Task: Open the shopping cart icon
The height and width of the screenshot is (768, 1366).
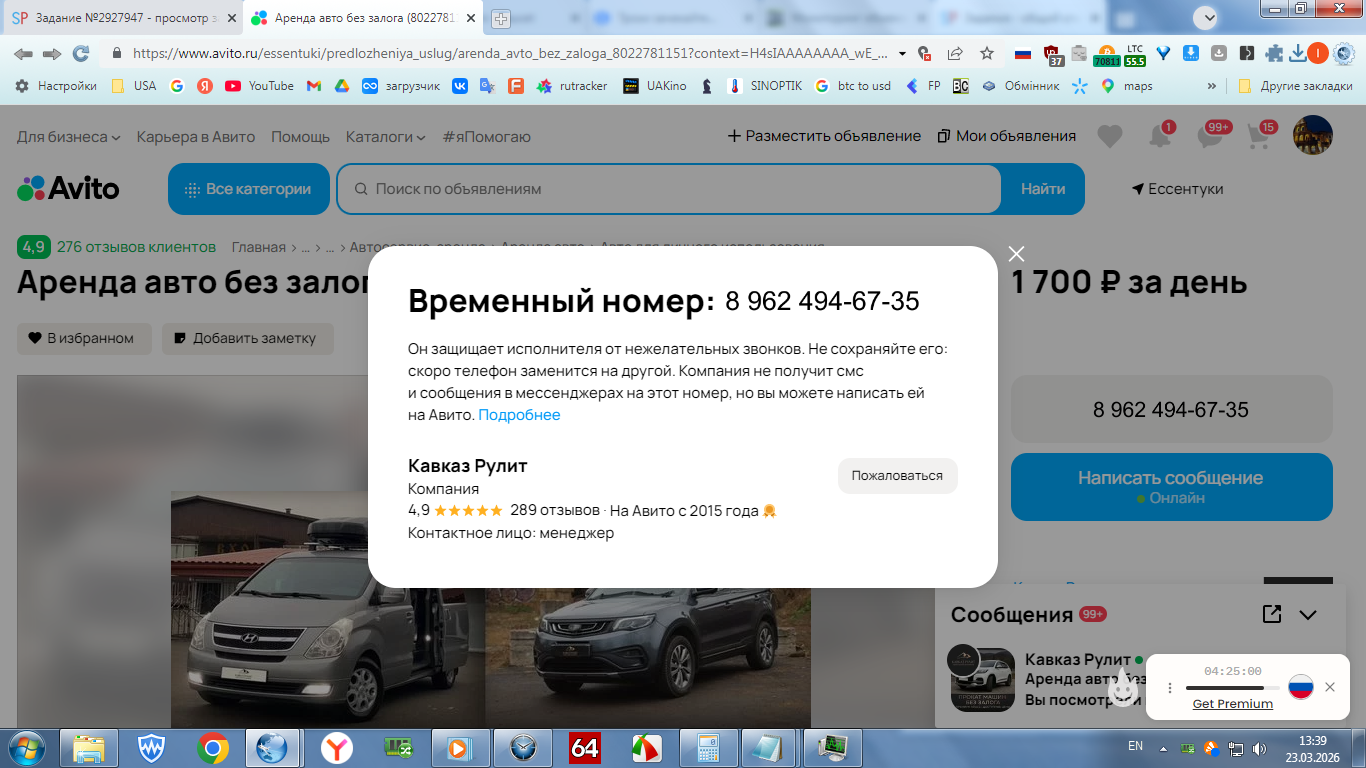Action: pyautogui.click(x=1259, y=137)
